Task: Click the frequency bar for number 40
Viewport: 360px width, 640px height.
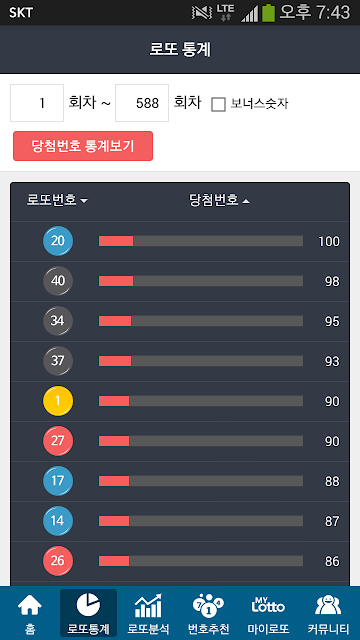Action: pos(201,281)
